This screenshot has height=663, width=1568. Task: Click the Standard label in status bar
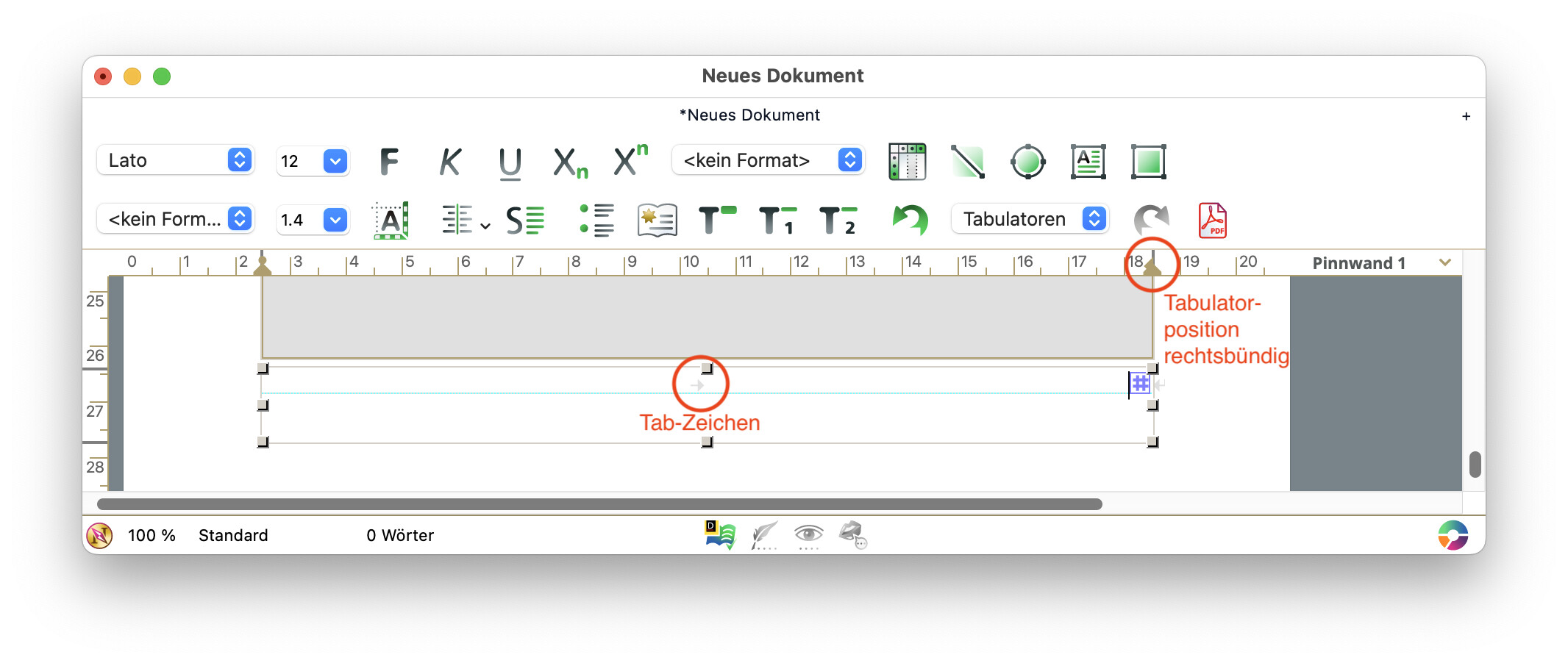233,535
